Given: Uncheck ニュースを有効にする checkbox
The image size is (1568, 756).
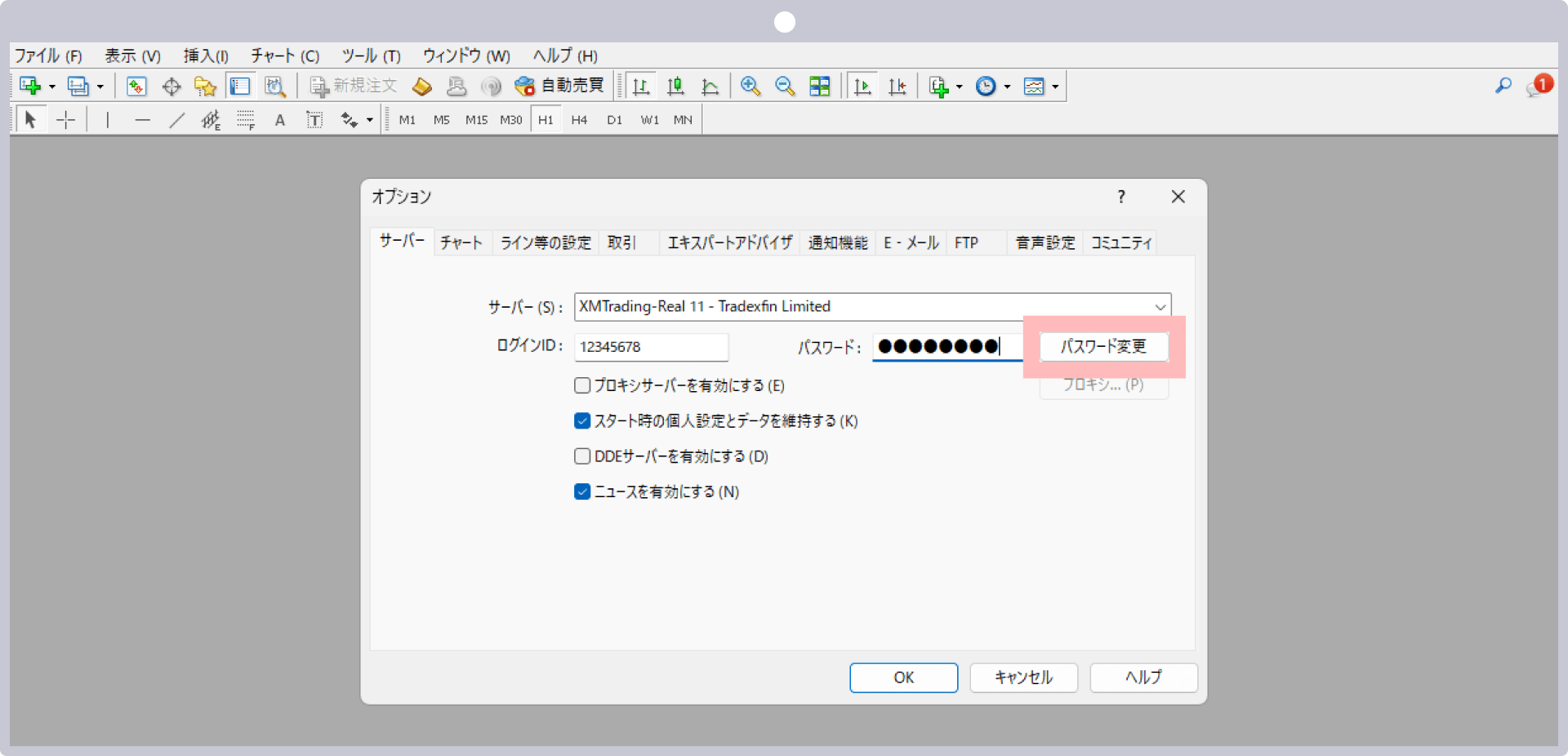Looking at the screenshot, I should click(582, 491).
